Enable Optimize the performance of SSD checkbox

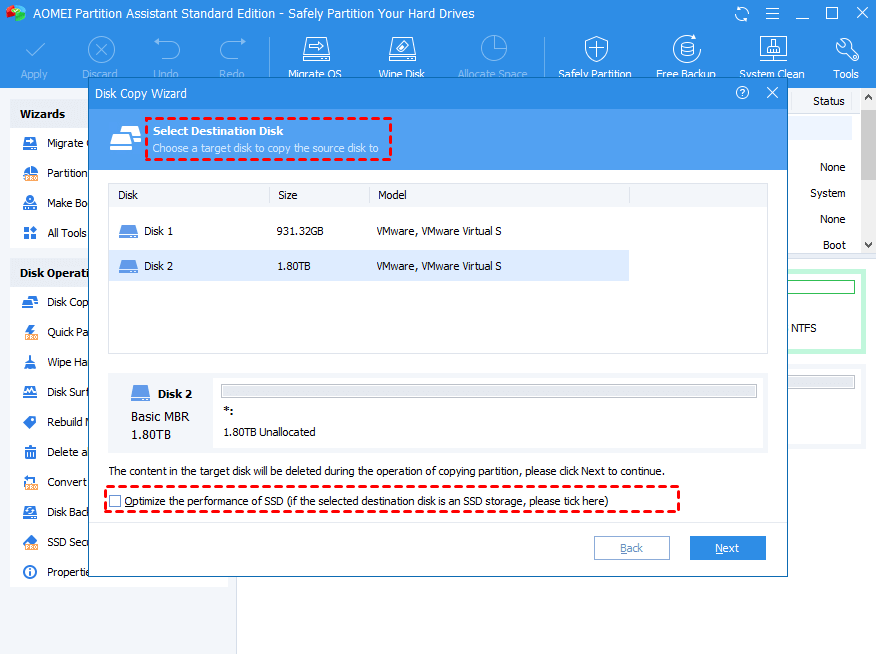pyautogui.click(x=116, y=500)
